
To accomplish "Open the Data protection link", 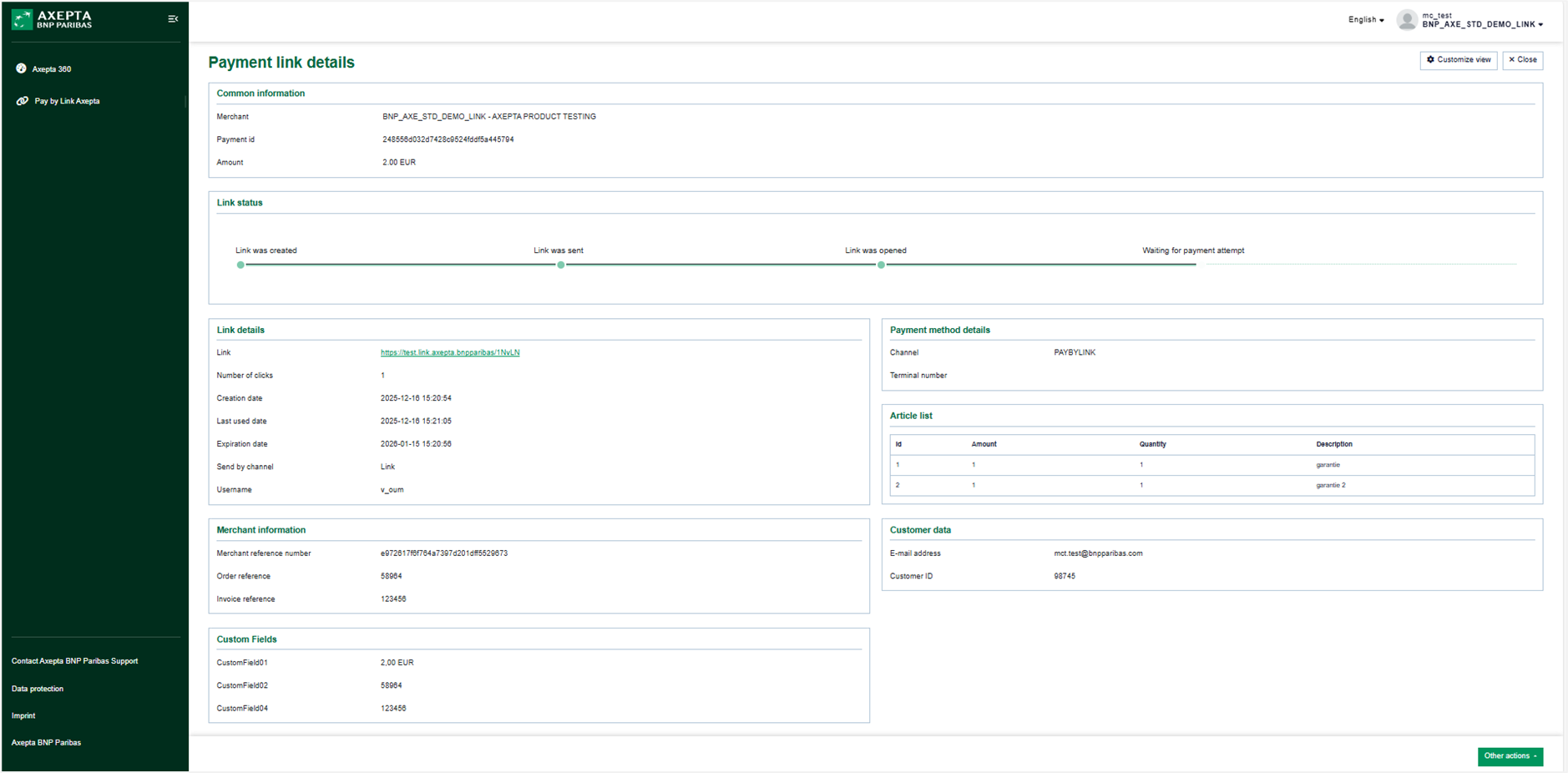I will click(38, 689).
